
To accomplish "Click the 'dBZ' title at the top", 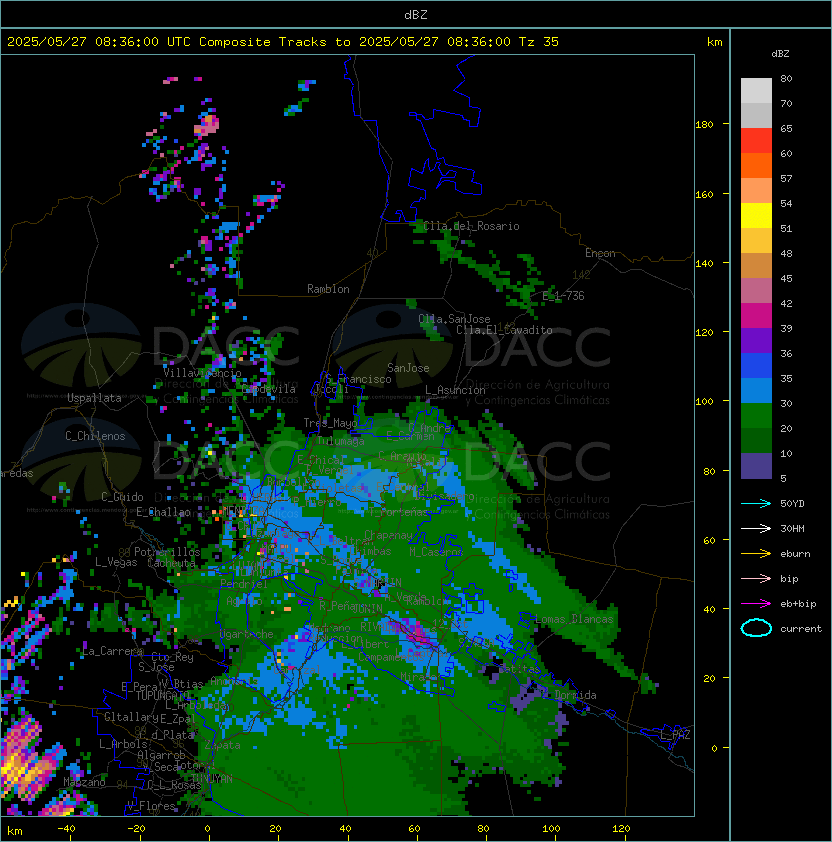I will pyautogui.click(x=416, y=14).
